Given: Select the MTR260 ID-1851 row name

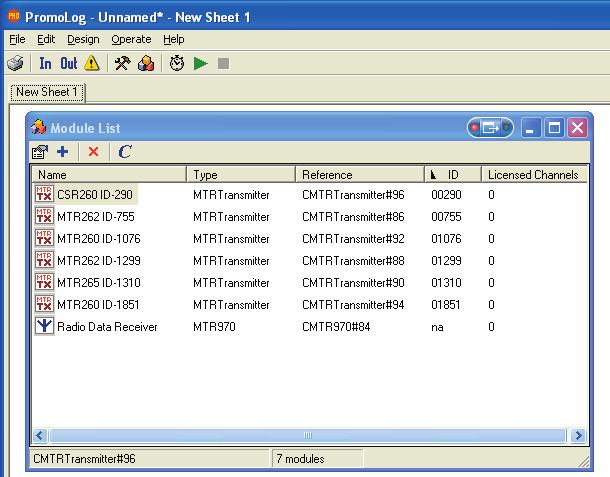Looking at the screenshot, I should 98,304.
